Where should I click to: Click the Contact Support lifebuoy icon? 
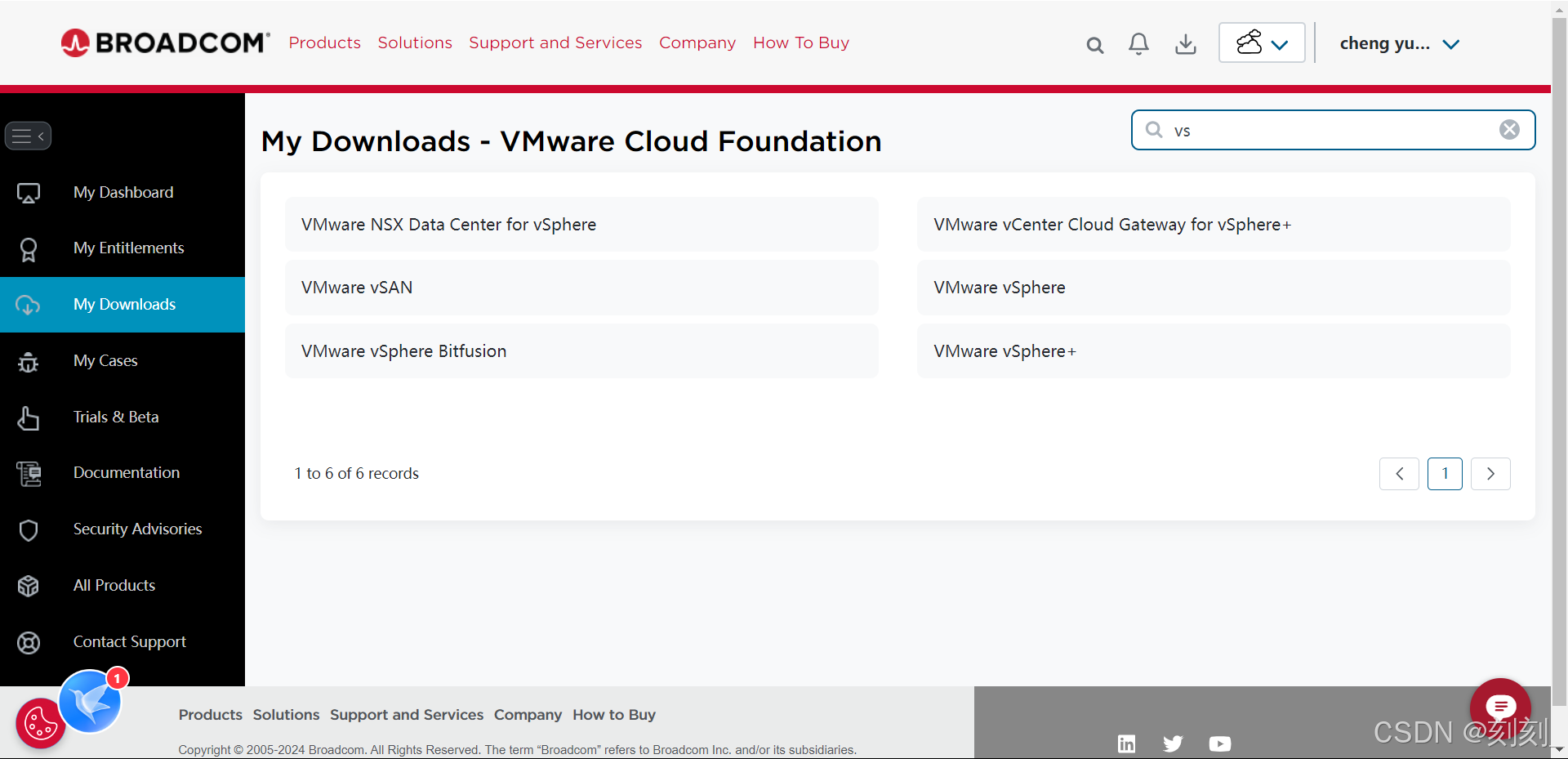pos(29,643)
